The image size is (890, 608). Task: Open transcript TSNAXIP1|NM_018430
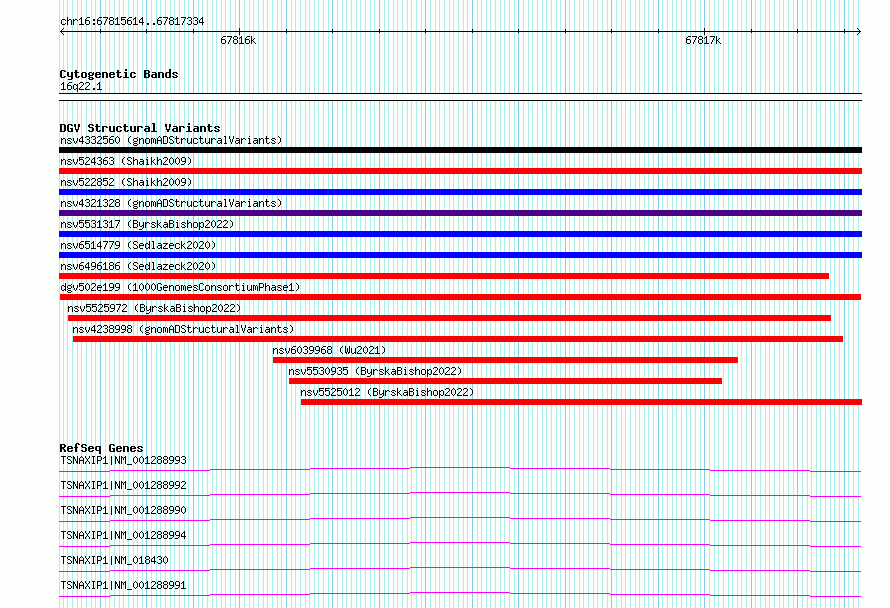coord(114,560)
